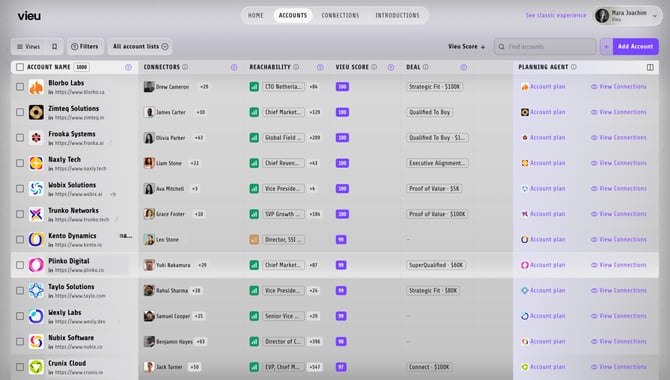Click info icon beside Deal header
Screen dimensions: 670x380
(x=426, y=67)
